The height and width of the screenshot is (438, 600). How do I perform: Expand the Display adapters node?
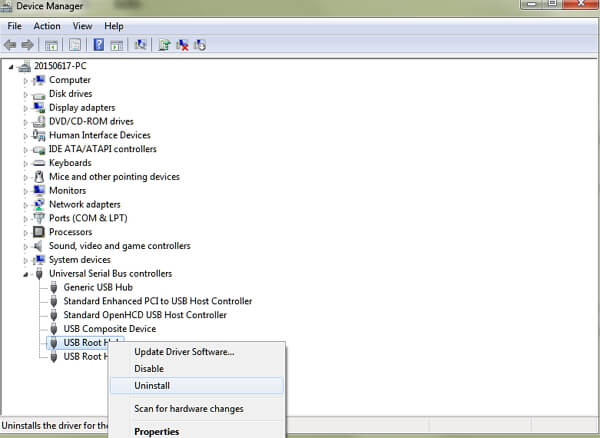[27, 108]
